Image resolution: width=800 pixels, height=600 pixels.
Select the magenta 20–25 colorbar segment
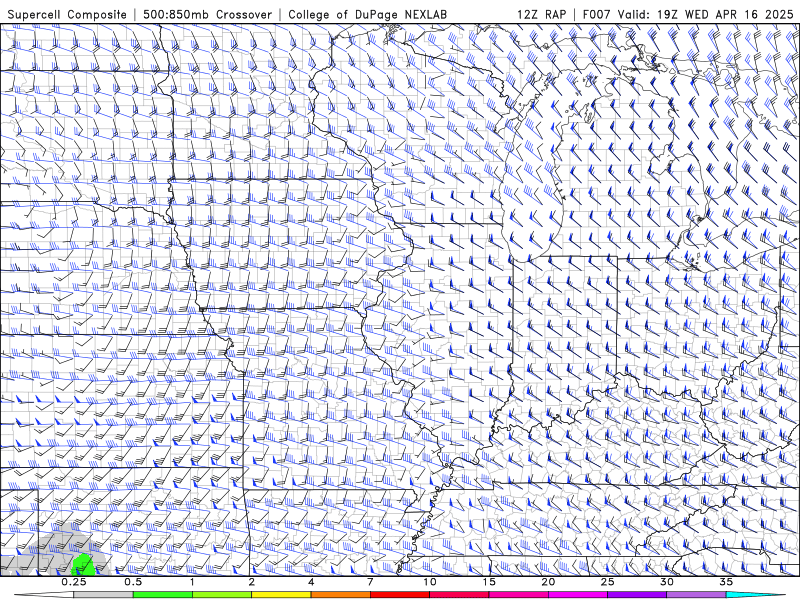click(x=578, y=595)
